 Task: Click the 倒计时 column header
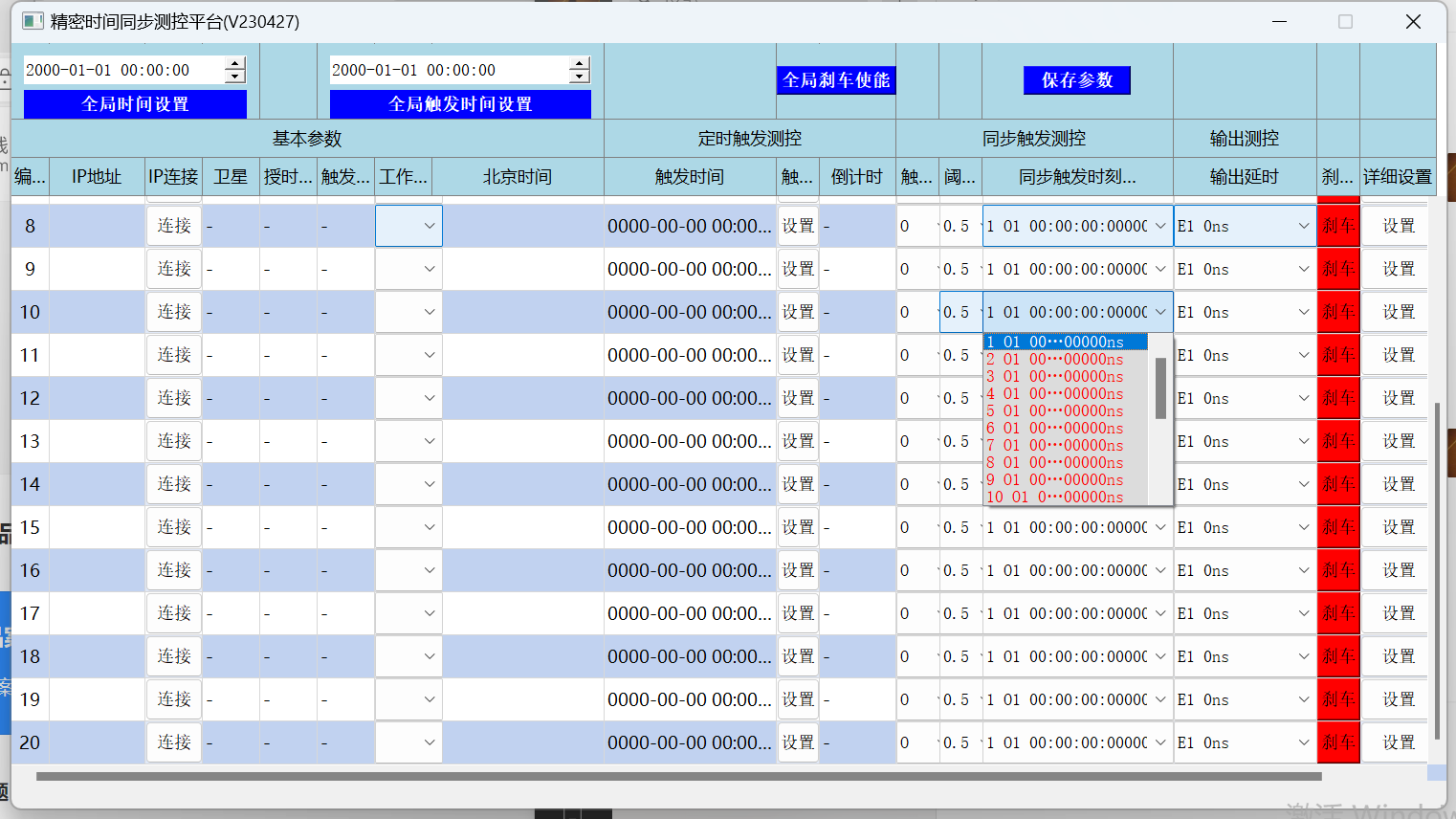pos(857,177)
